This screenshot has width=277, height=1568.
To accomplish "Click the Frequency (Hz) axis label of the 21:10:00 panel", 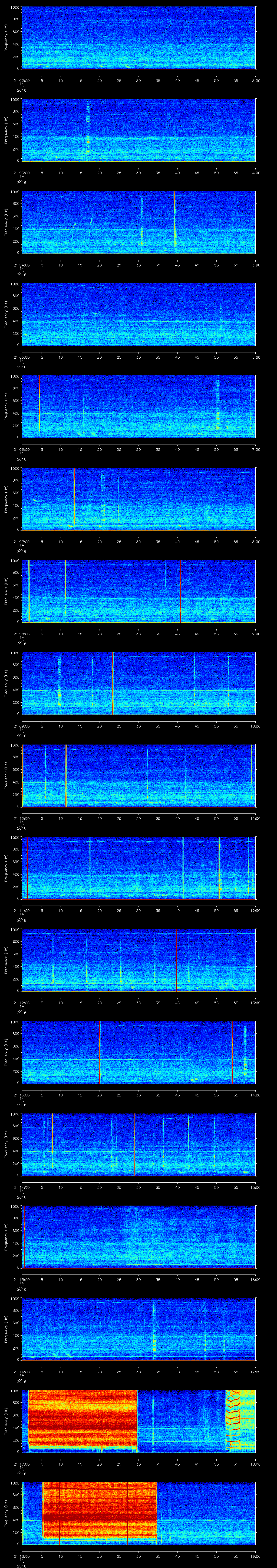I will [x=6, y=776].
